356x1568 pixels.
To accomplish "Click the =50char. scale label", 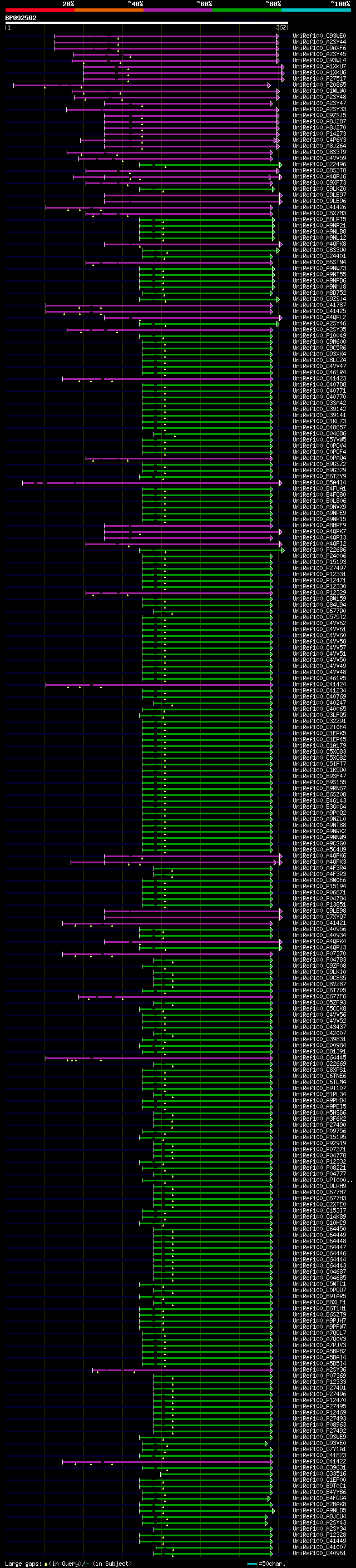I will tap(272, 1563).
